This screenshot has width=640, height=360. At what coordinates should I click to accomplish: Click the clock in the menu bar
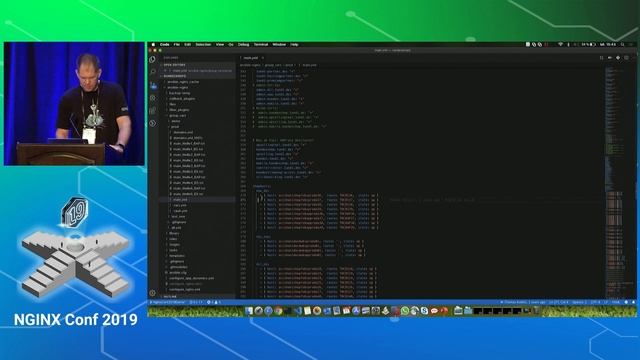point(608,44)
